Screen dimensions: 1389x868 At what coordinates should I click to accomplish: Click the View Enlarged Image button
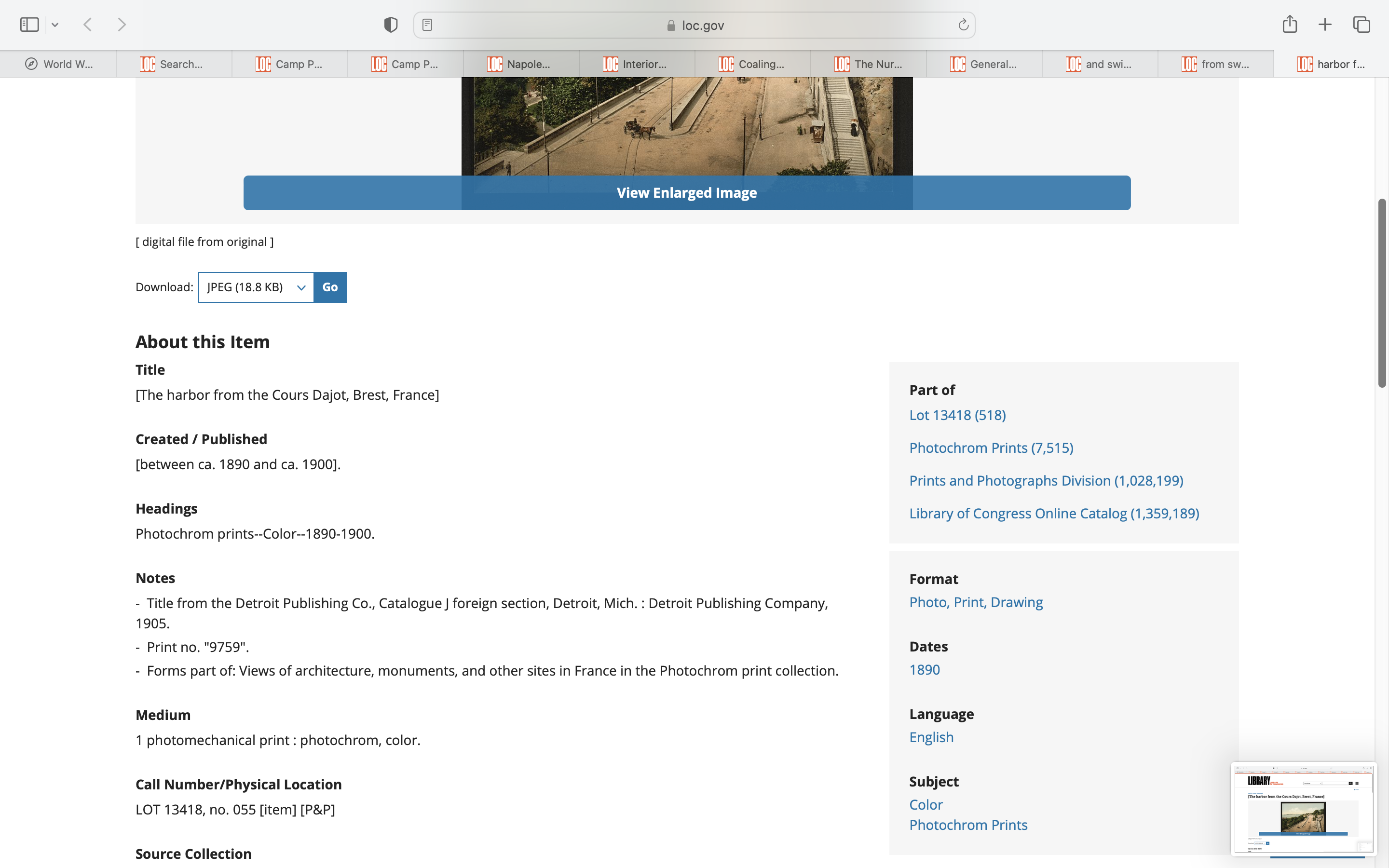click(686, 193)
